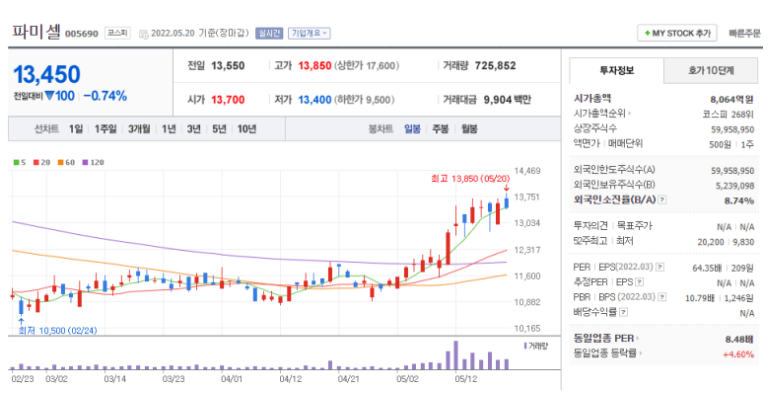The width and height of the screenshot is (780, 393).
Task: Click the help icon next to 외국인소진율(B/A)
Action: click(x=662, y=200)
